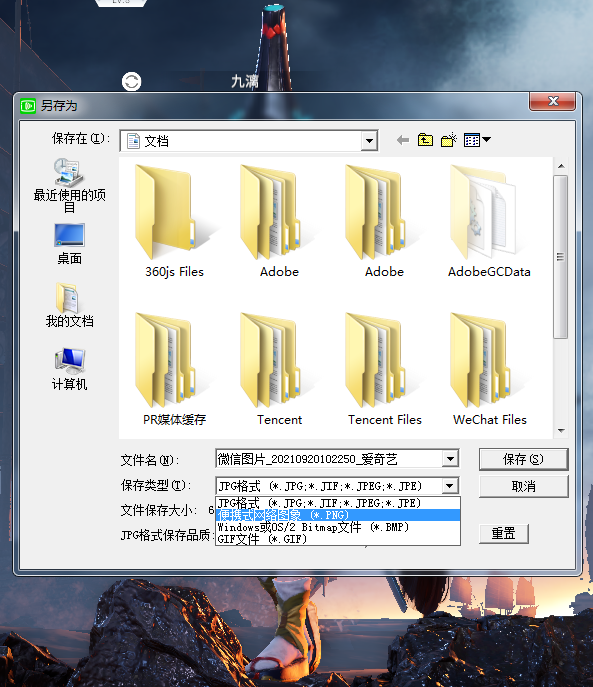
Task: Expand the 文件名 history dropdown arrow
Action: [450, 459]
